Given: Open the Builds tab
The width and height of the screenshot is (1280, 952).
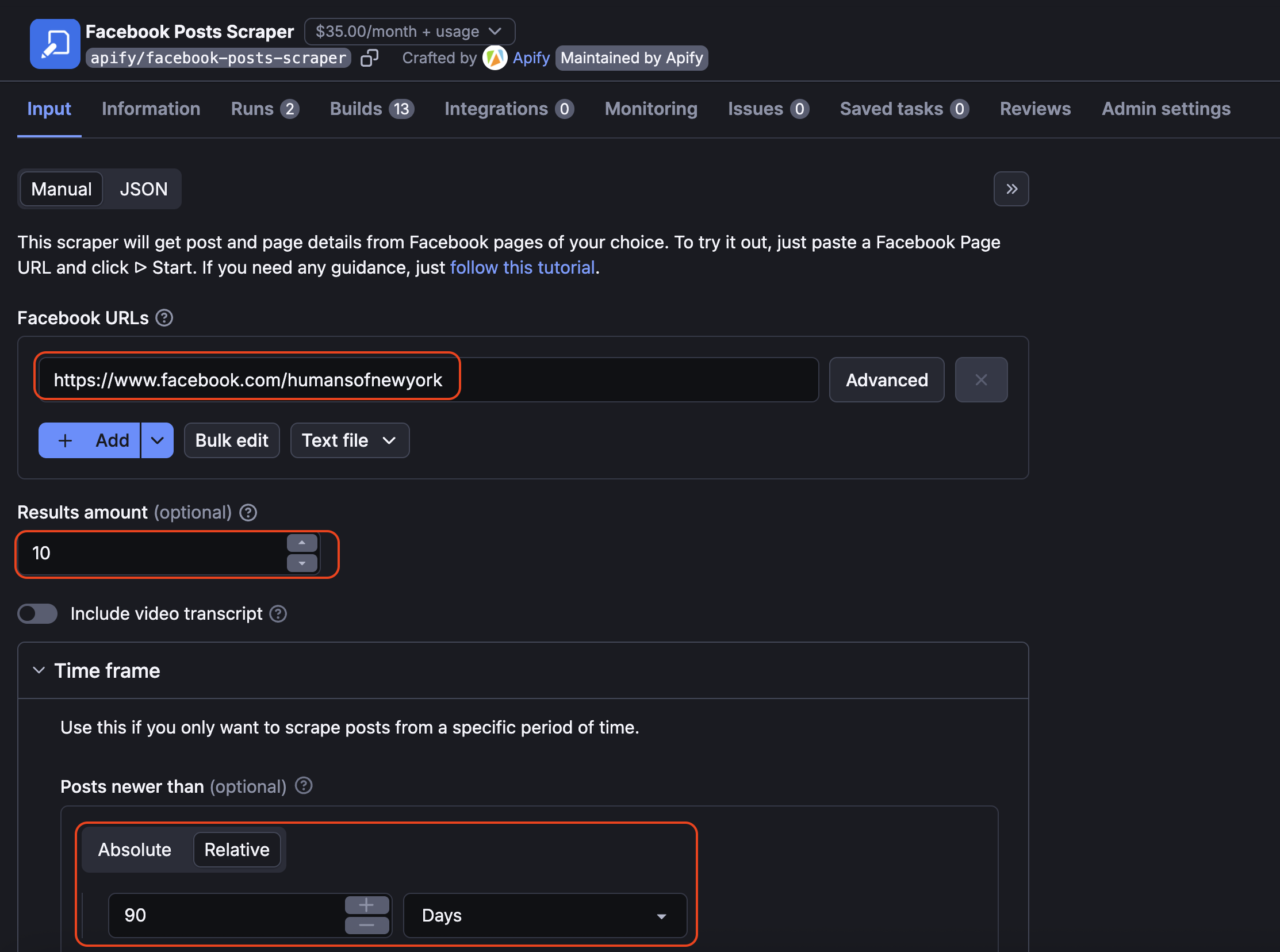Looking at the screenshot, I should coord(371,109).
